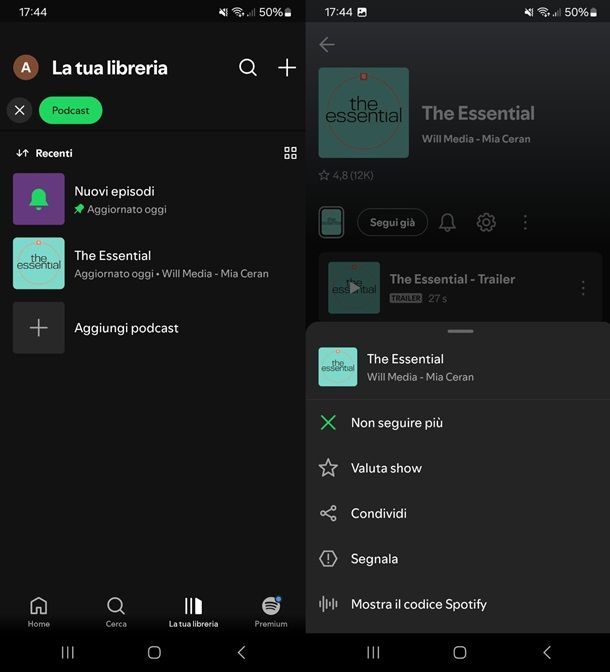Tap The Essential header in bottom sheet
This screenshot has width=610, height=672.
click(458, 367)
